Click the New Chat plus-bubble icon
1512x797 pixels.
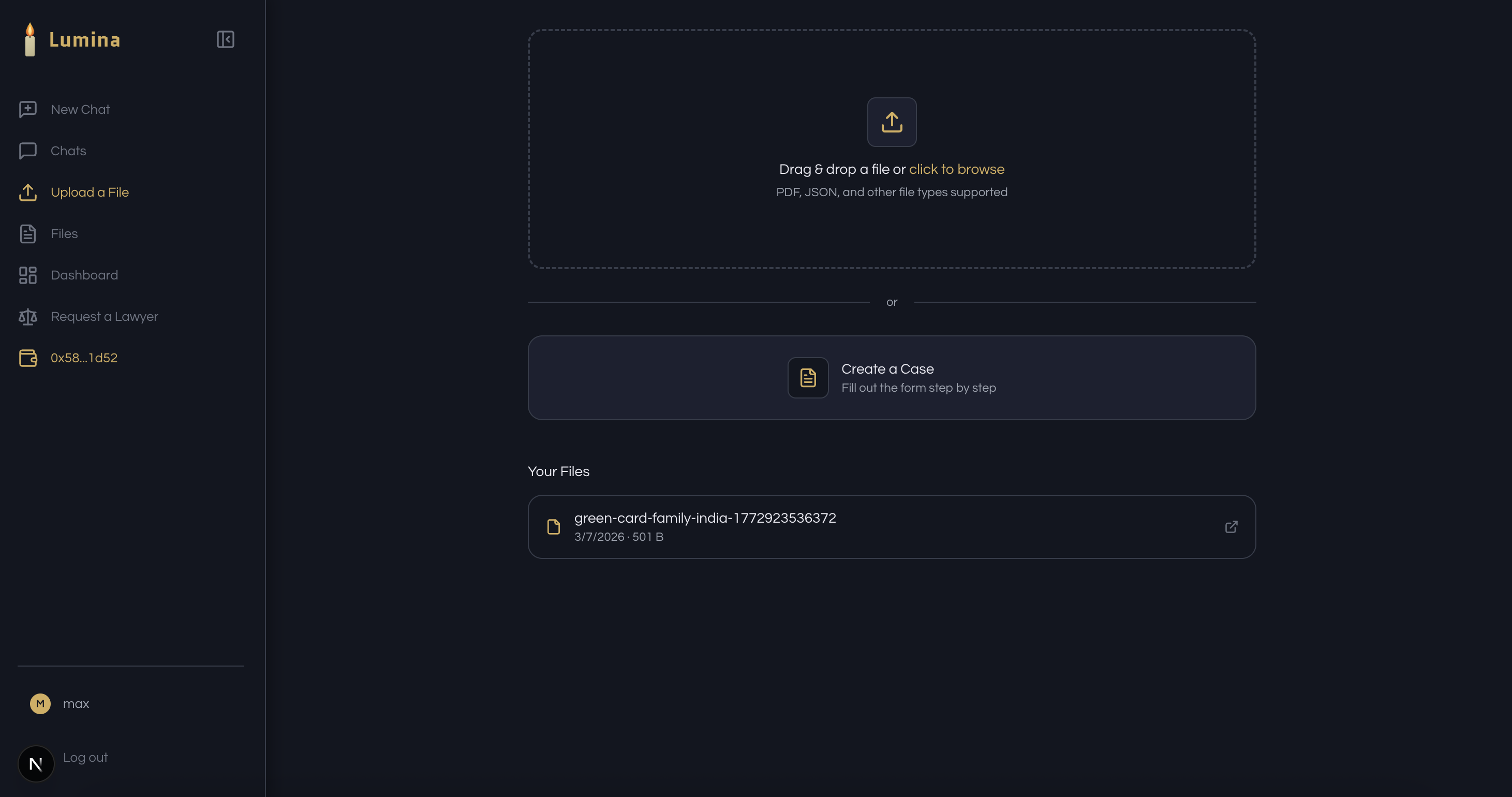pos(27,110)
